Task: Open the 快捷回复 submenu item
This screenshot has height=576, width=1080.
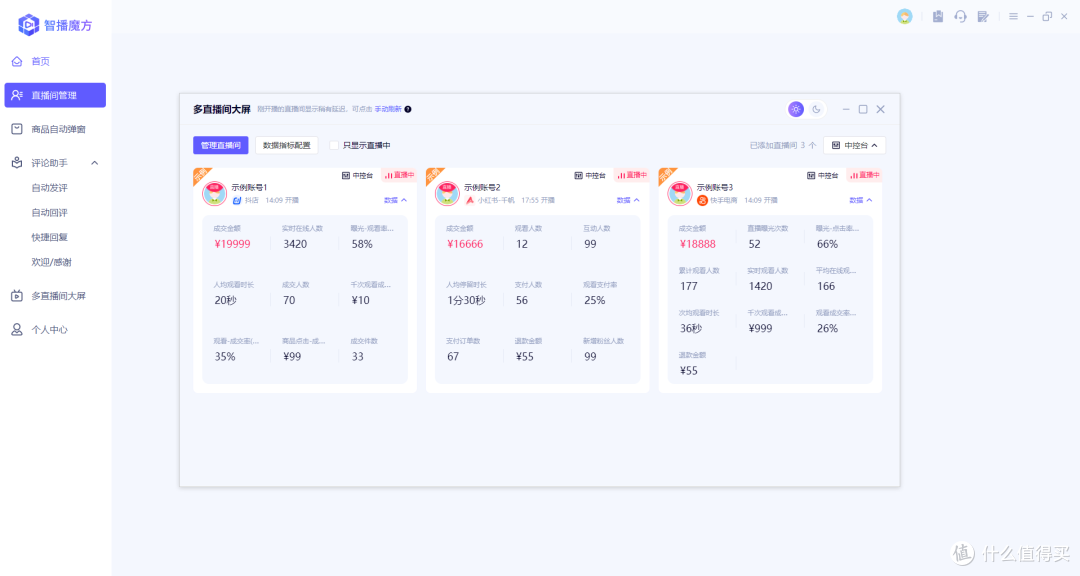Action: pyautogui.click(x=50, y=237)
